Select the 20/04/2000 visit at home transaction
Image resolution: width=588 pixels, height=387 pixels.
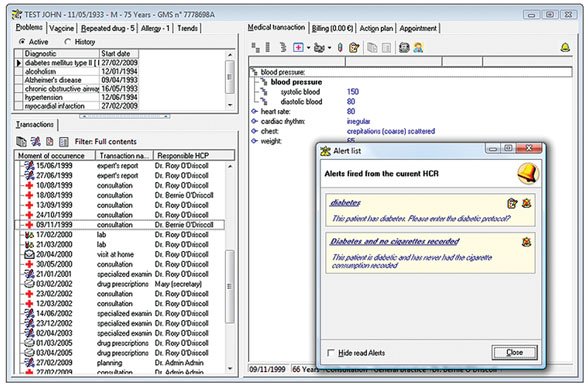pyautogui.click(x=120, y=254)
